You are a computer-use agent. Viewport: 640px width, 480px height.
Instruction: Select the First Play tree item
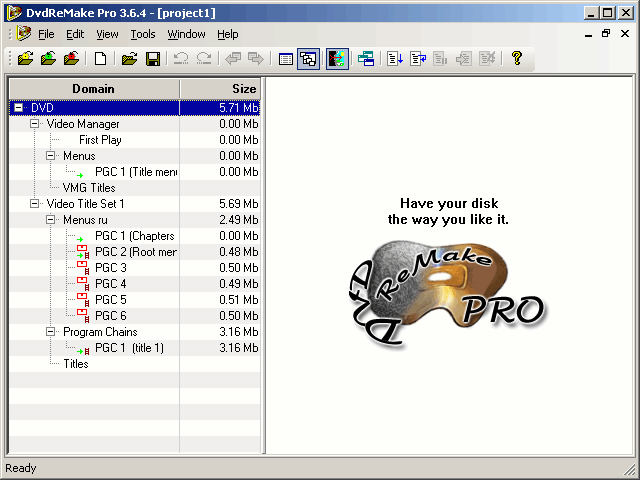pos(100,140)
